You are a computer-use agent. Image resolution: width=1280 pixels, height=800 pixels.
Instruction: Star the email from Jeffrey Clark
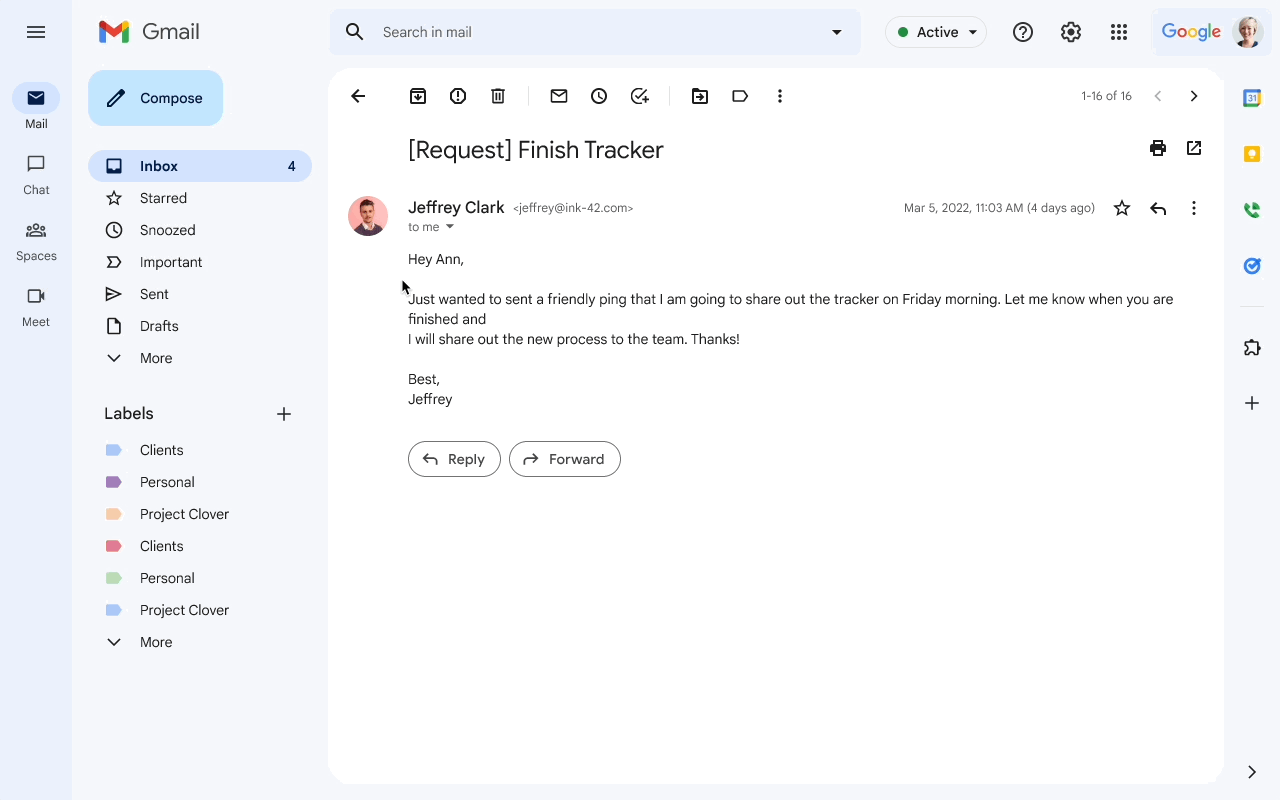click(x=1121, y=208)
